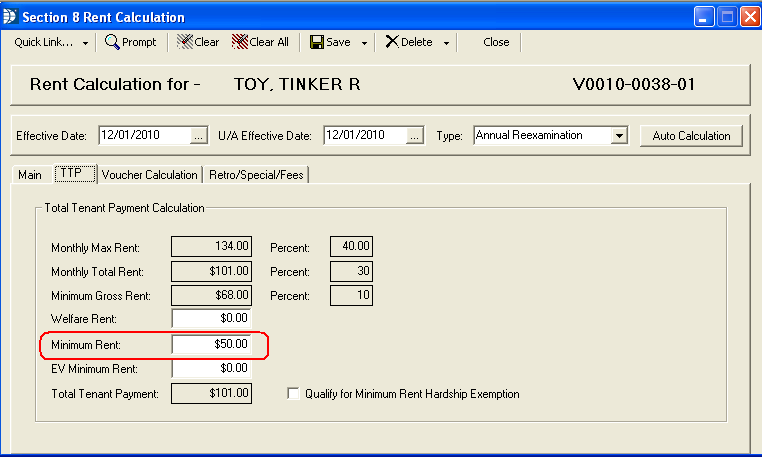
Task: Enable Qualify for Minimum Rent Hardship Exemption
Action: pyautogui.click(x=293, y=393)
